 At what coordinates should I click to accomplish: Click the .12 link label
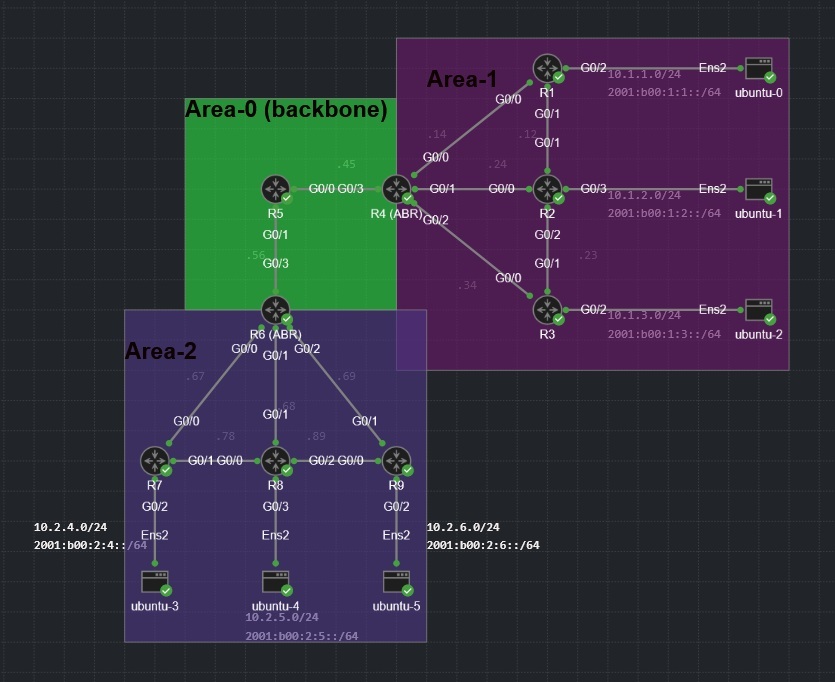coord(527,134)
